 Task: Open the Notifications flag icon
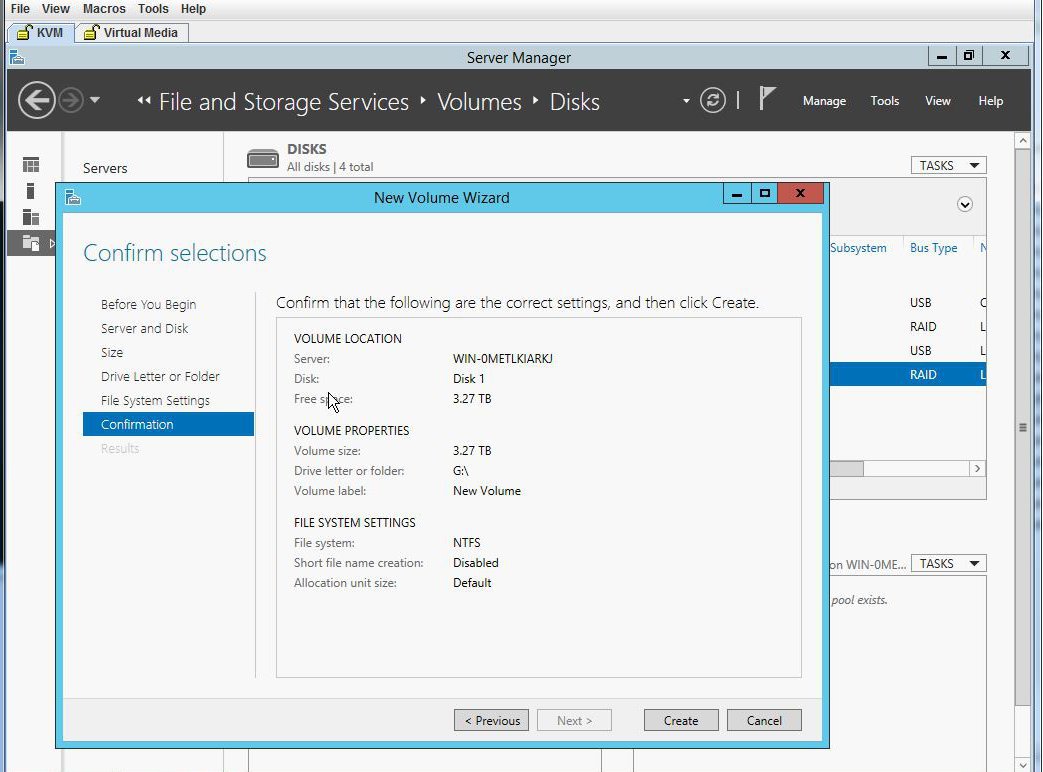pyautogui.click(x=767, y=99)
